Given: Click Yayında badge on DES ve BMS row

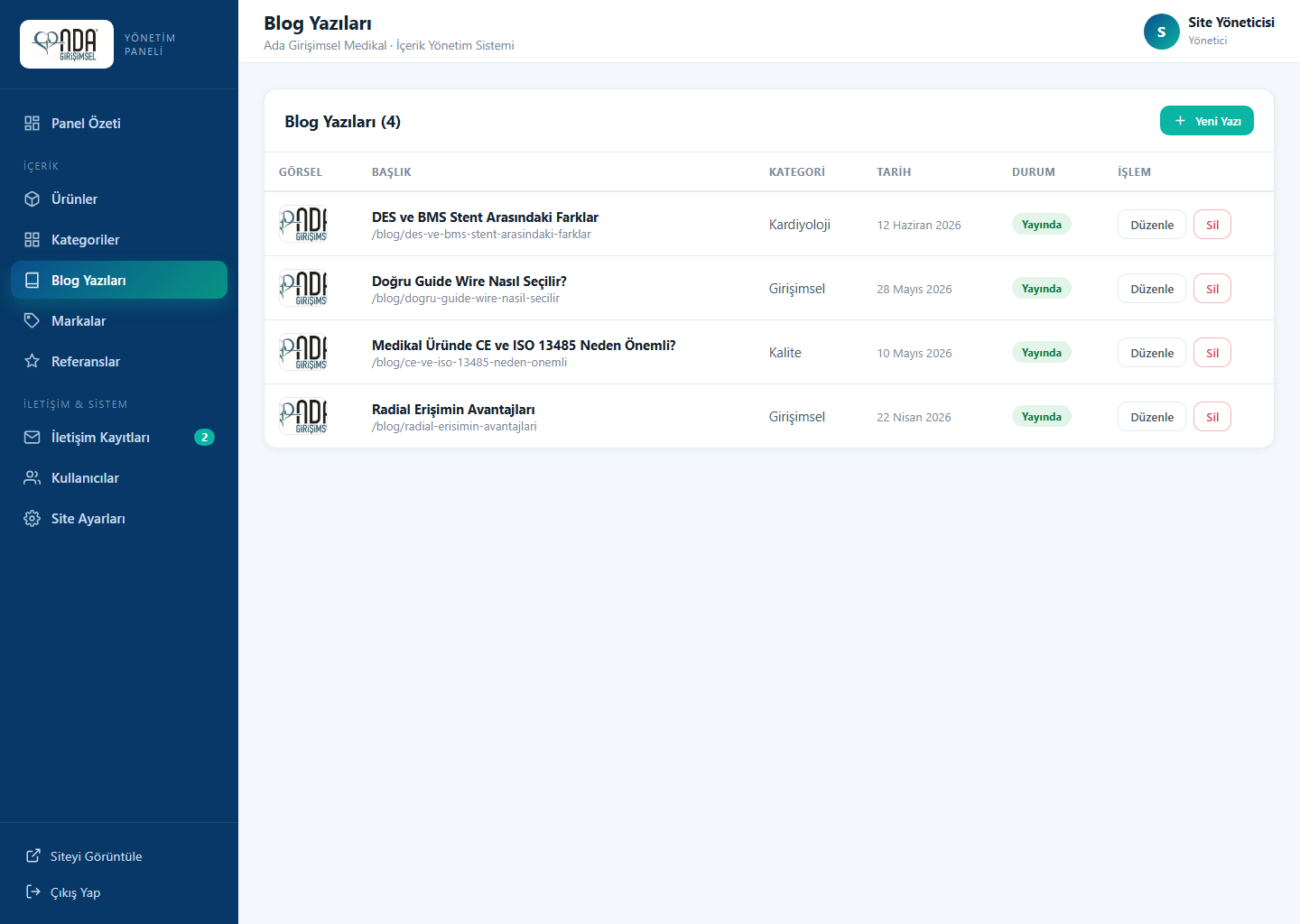Looking at the screenshot, I should pos(1042,225).
